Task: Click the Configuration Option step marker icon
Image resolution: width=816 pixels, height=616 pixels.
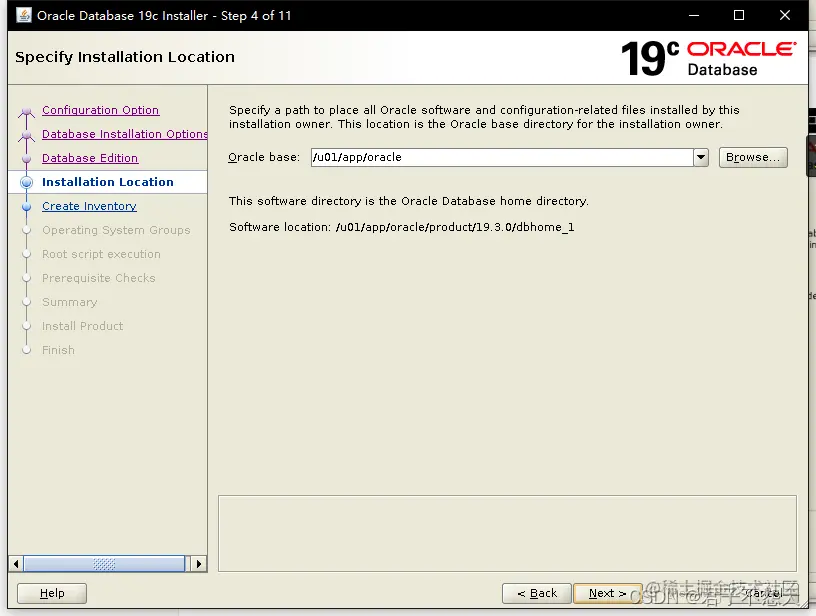Action: (x=27, y=111)
